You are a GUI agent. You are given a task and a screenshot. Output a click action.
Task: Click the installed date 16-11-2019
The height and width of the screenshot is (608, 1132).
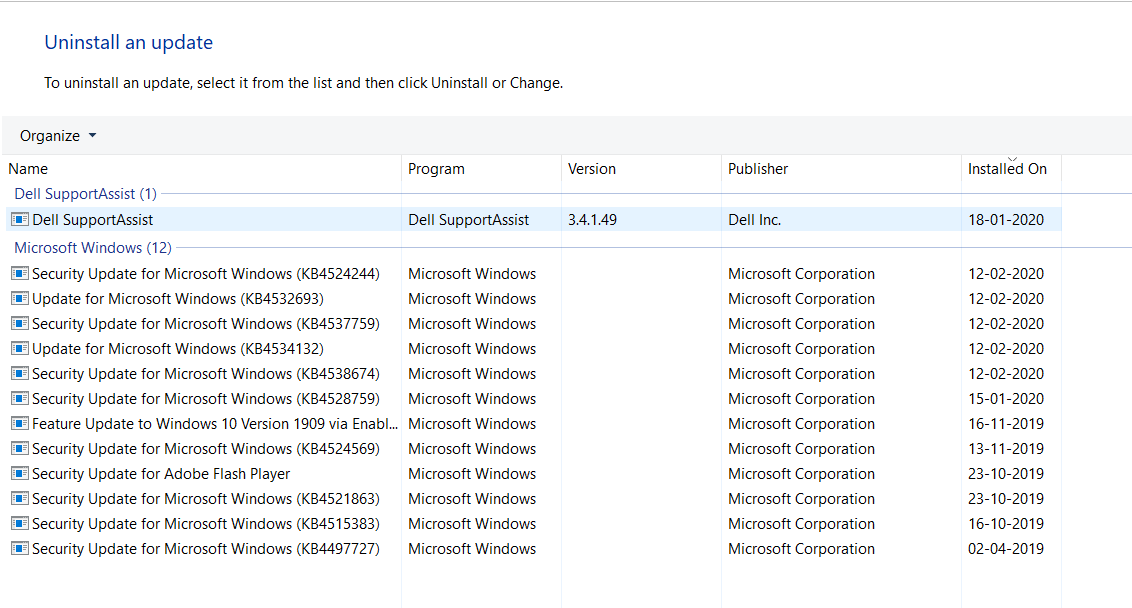pyautogui.click(x=1006, y=424)
